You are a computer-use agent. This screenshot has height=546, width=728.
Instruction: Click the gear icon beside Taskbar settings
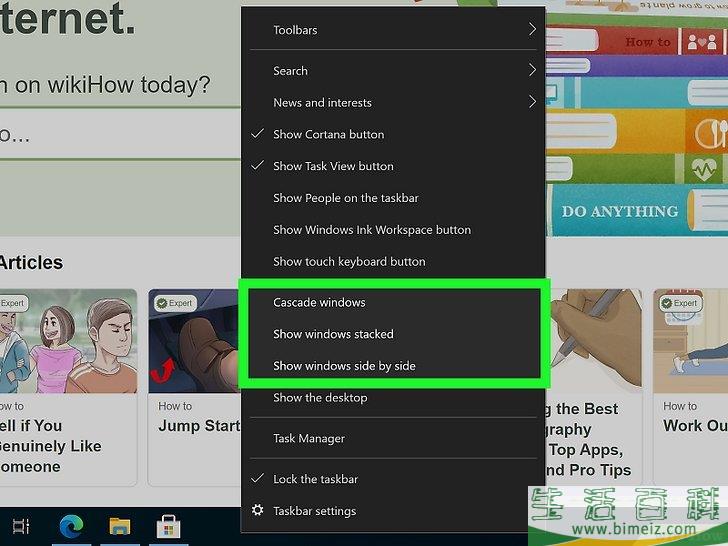click(x=258, y=511)
